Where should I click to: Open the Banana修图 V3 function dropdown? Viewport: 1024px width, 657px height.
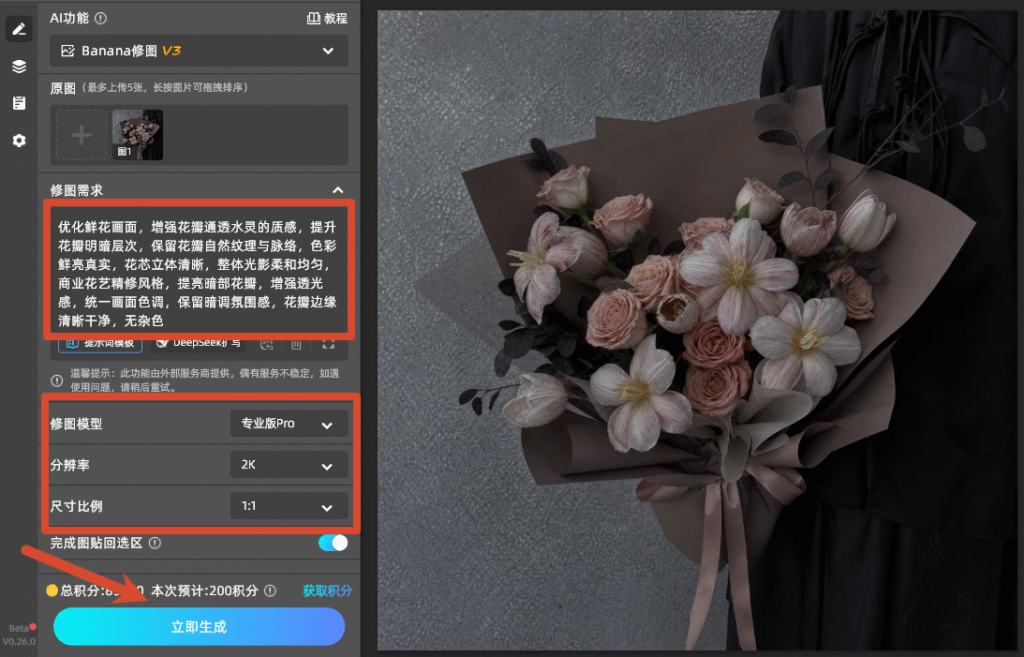pos(199,50)
